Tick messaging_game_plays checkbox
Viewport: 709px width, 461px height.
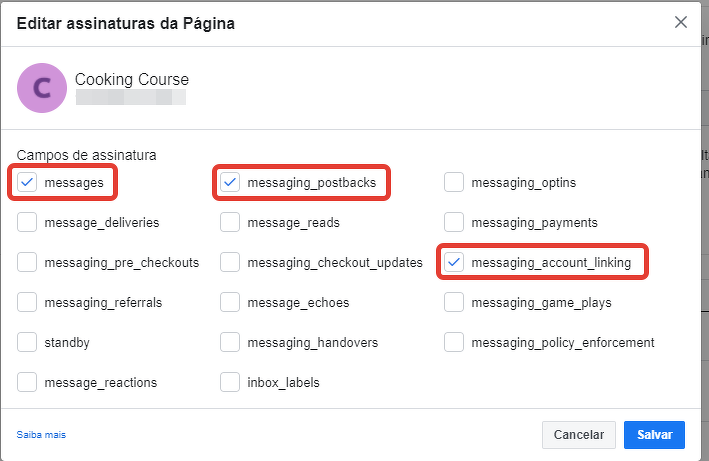454,302
